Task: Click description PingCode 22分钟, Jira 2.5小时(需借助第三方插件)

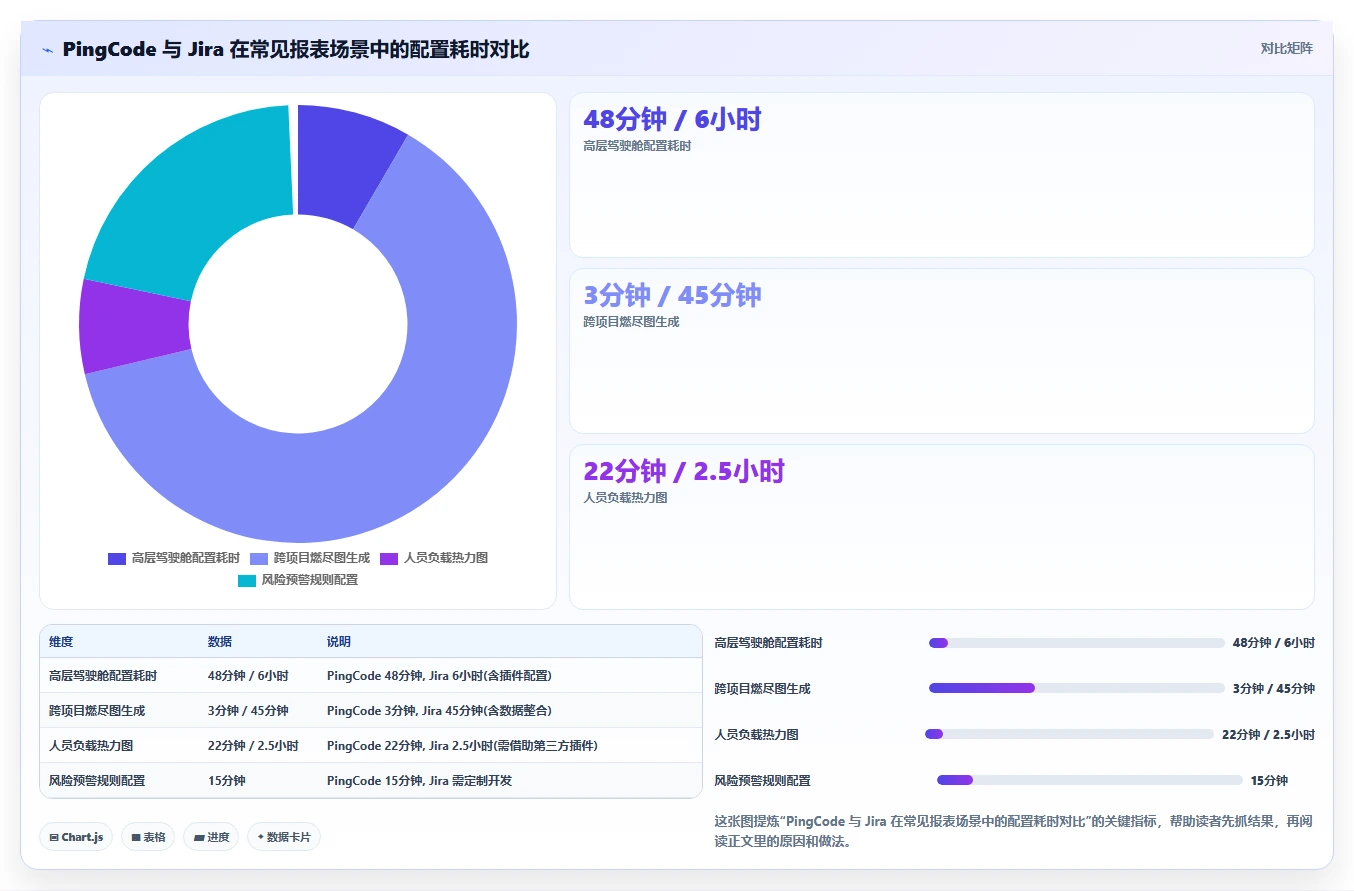Action: 462,746
